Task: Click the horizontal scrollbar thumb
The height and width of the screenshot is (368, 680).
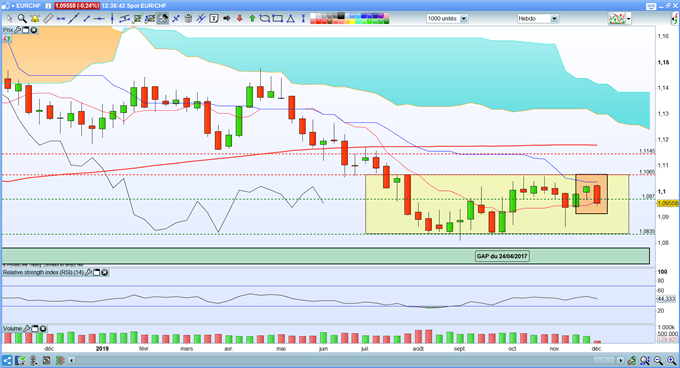Action: (604, 360)
